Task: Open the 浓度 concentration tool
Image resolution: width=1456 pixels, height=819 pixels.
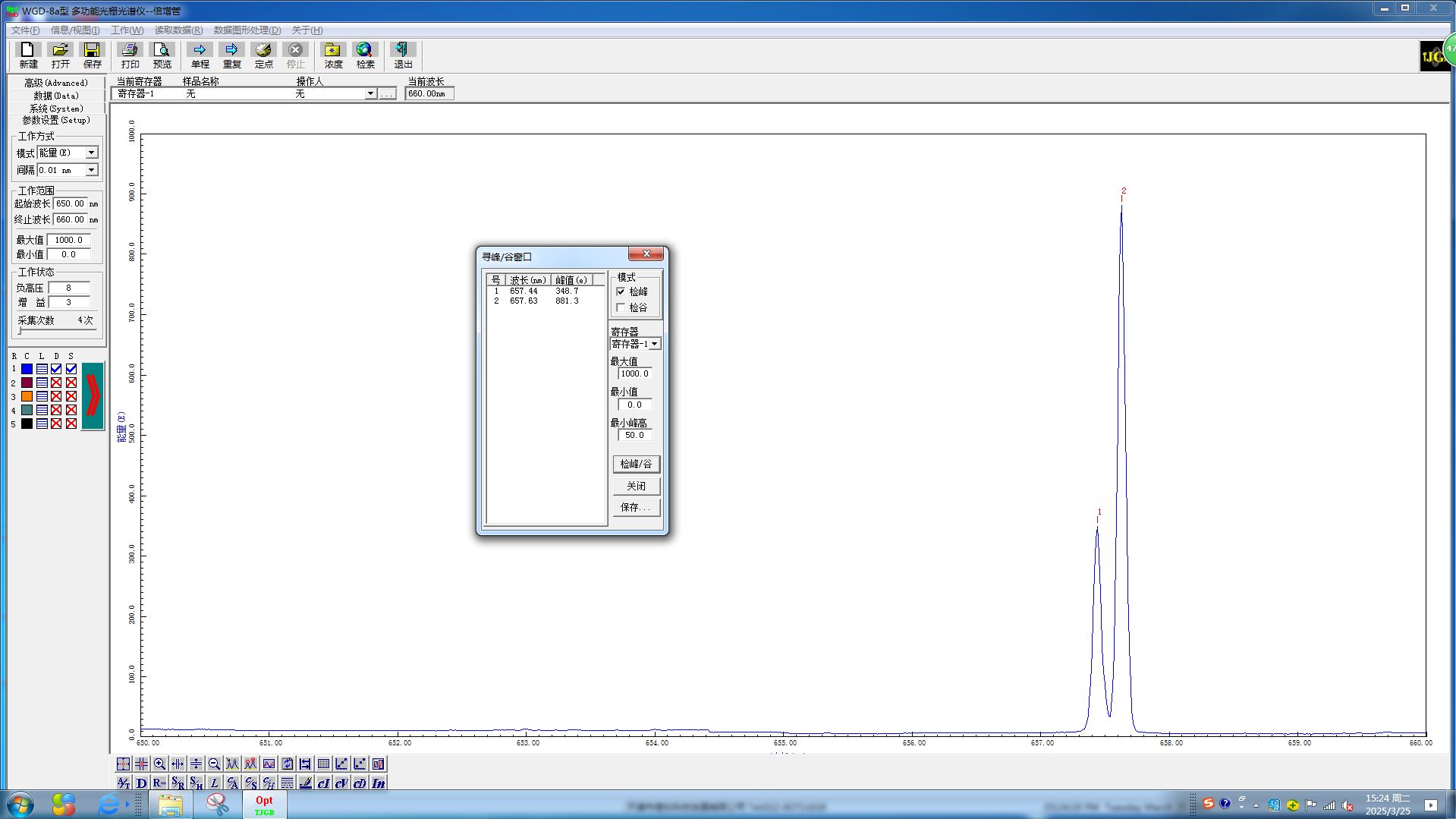Action: [x=333, y=55]
